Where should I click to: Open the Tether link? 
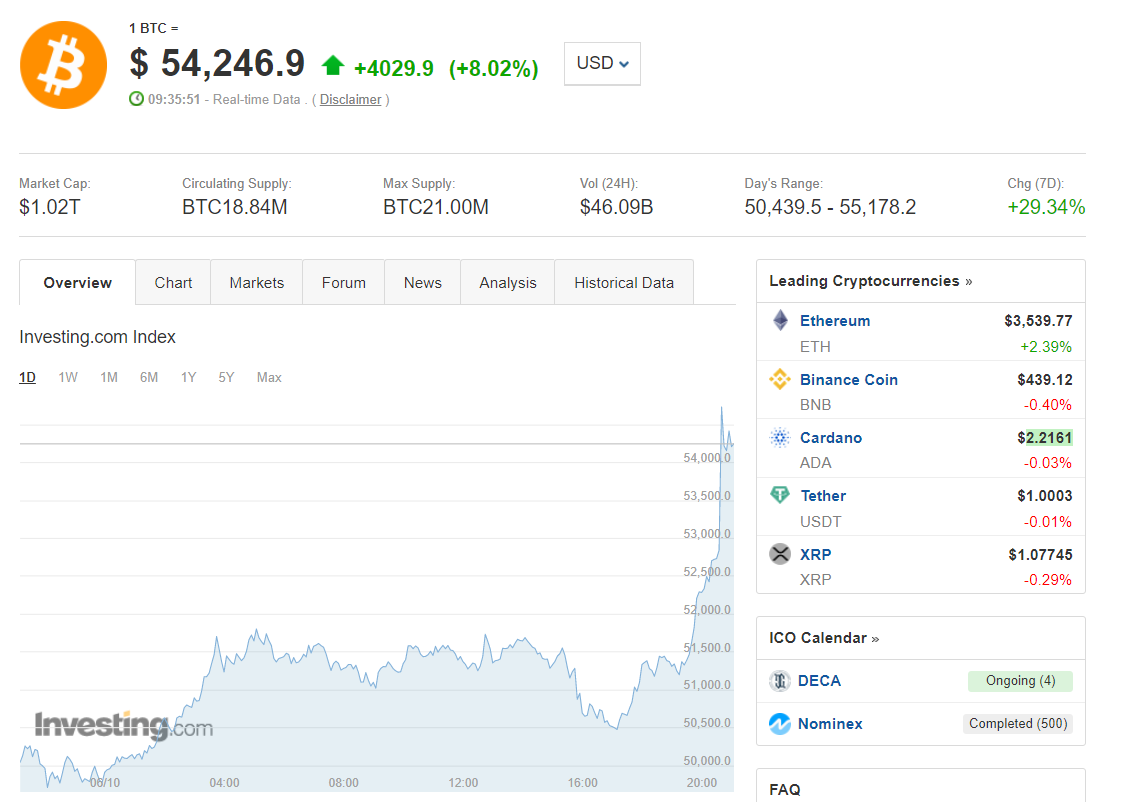point(823,496)
